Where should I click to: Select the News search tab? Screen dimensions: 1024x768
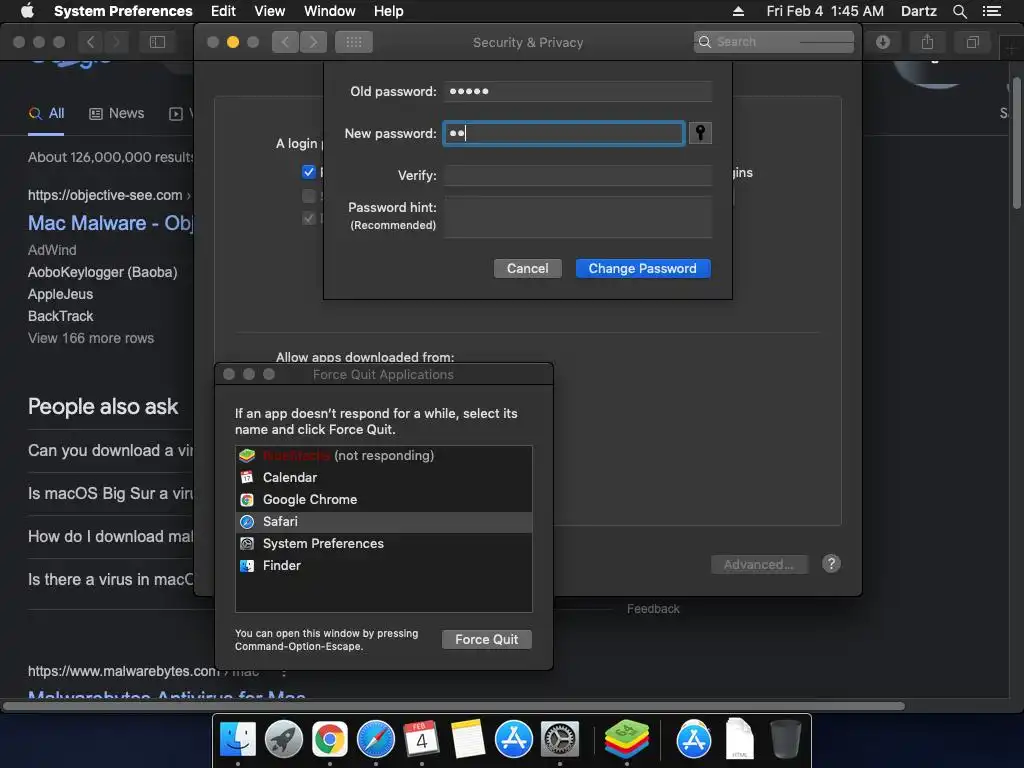[x=116, y=114]
